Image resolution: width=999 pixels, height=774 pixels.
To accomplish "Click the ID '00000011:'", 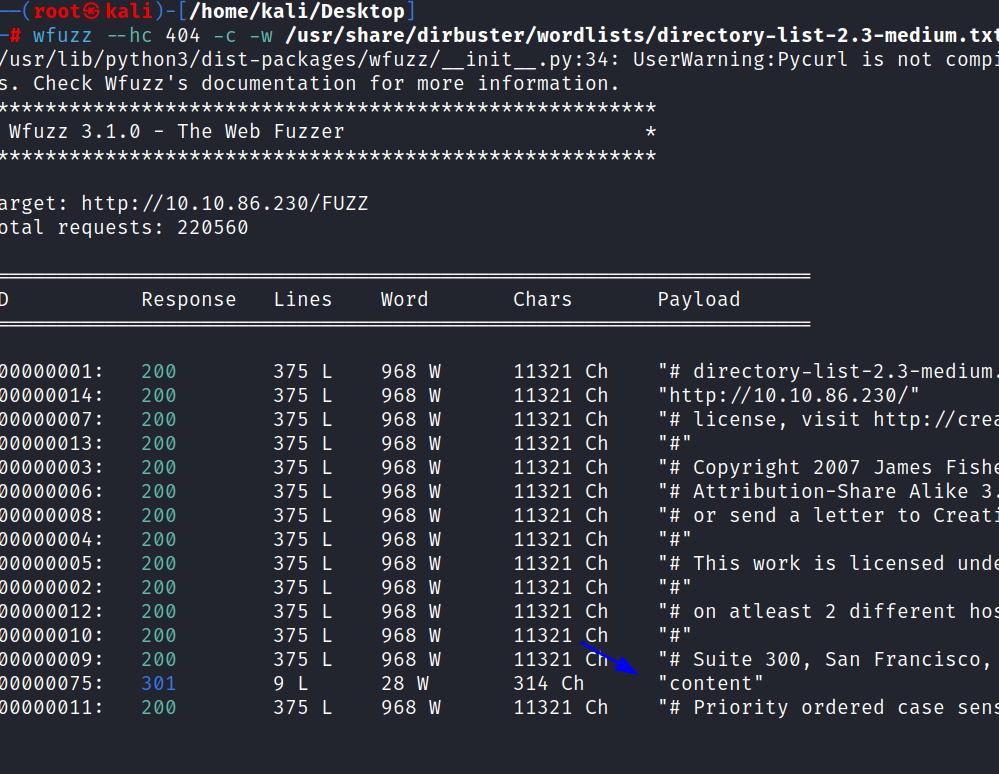I will click(x=52, y=708).
